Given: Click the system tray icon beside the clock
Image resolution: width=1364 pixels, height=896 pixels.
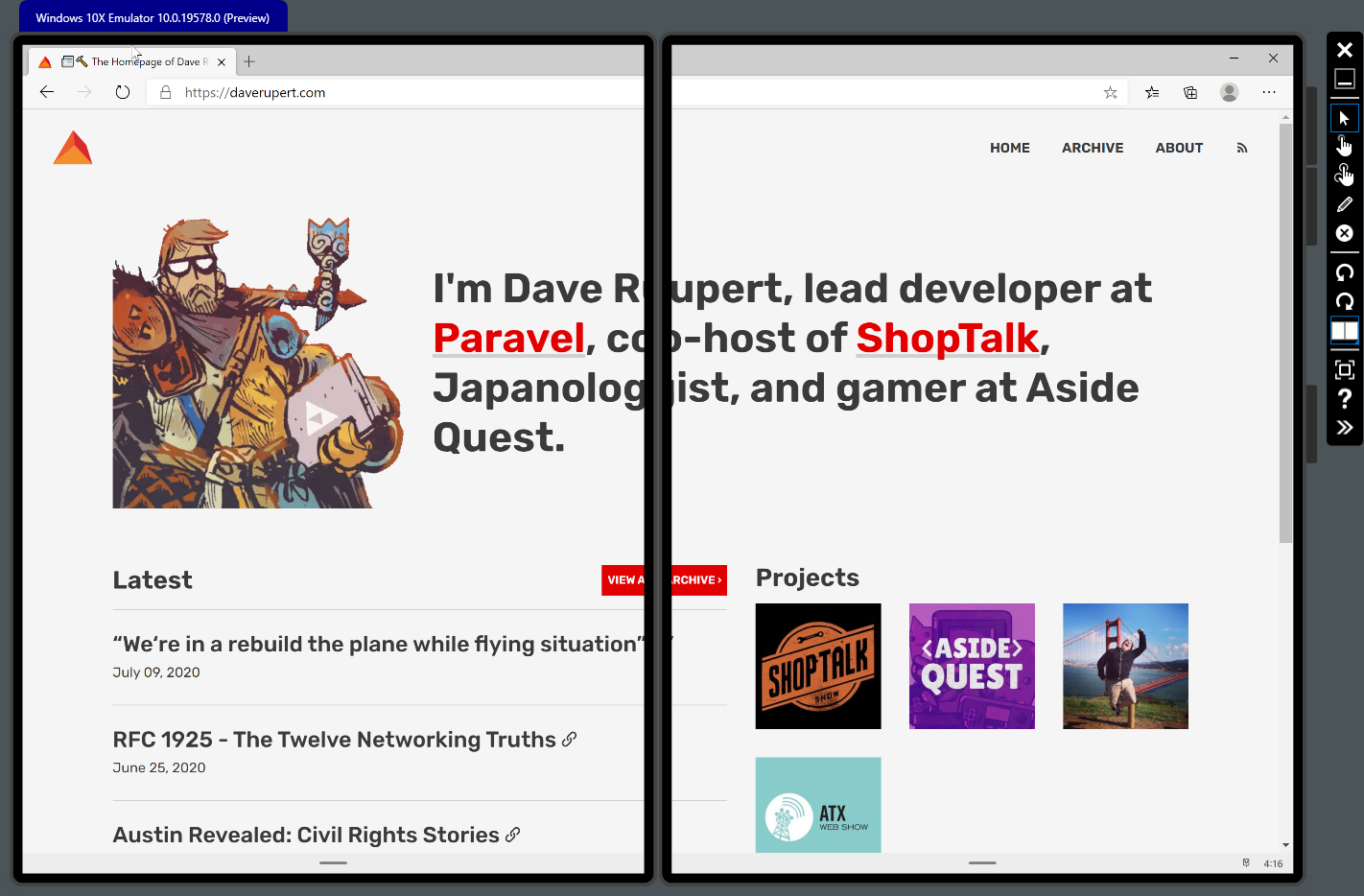Looking at the screenshot, I should 1246,863.
